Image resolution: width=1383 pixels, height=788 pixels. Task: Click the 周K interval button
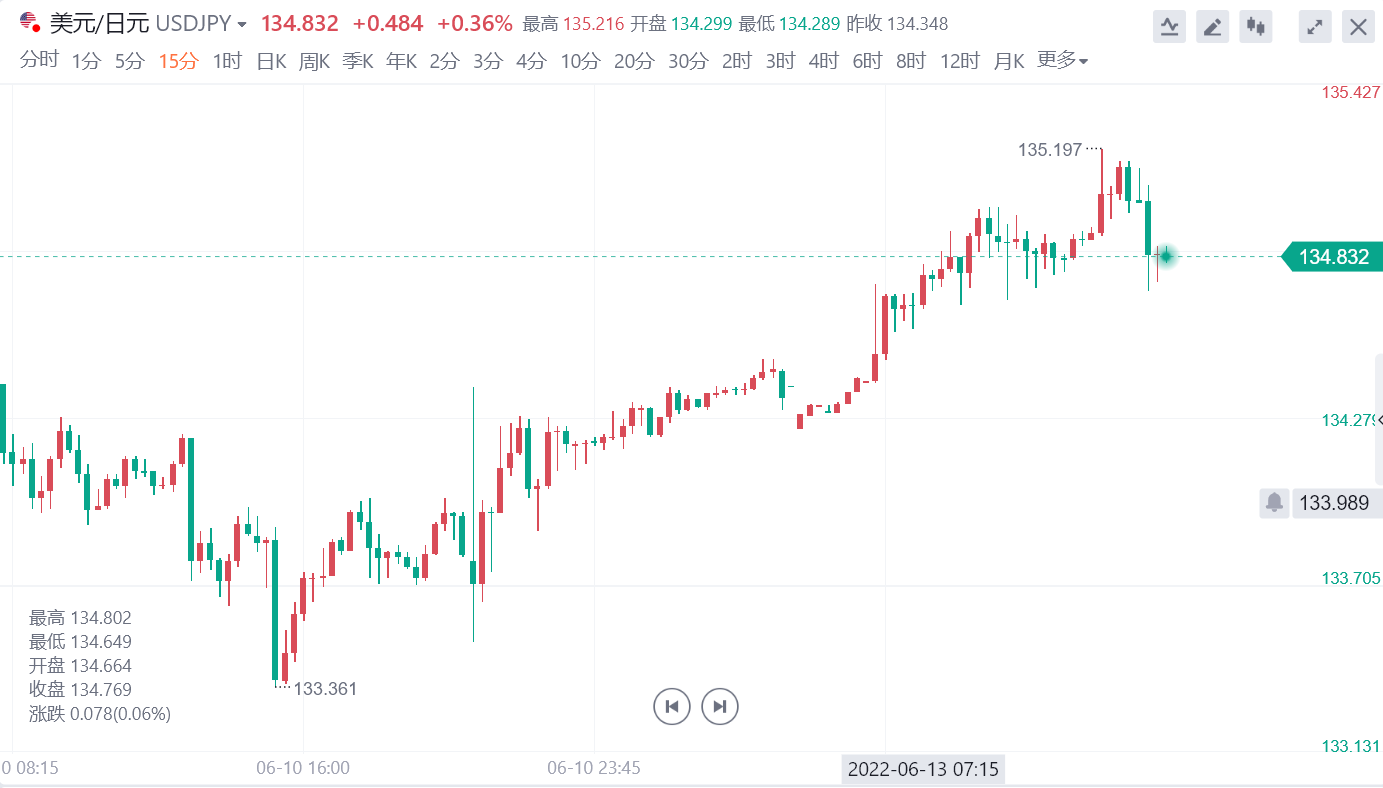pos(314,61)
